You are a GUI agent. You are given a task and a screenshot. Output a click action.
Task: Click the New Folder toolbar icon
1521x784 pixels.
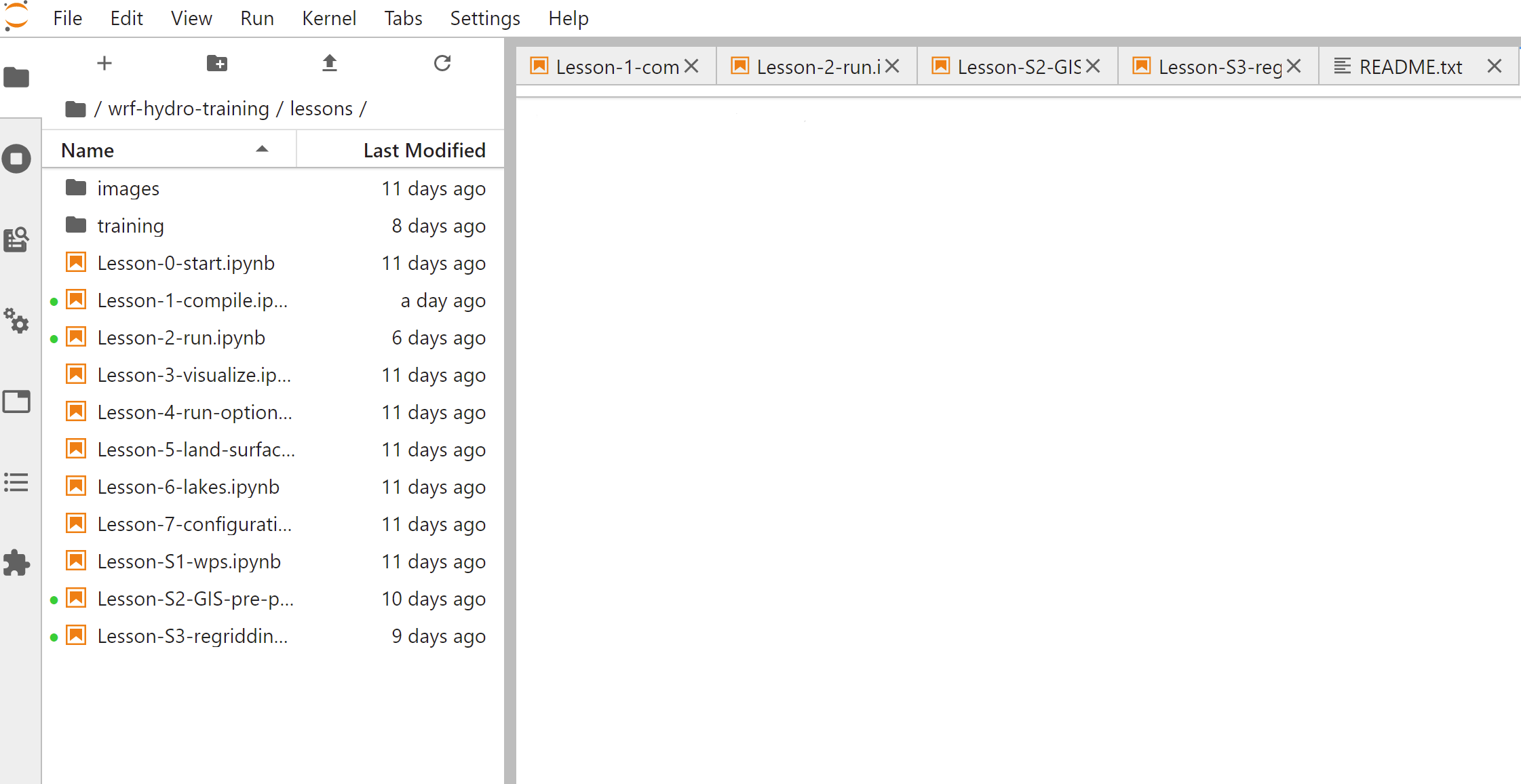(217, 64)
